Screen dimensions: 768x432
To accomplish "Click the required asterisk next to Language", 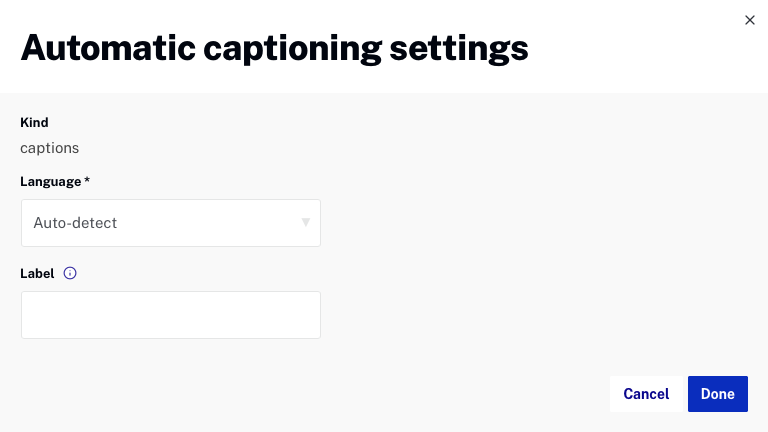I will (87, 180).
